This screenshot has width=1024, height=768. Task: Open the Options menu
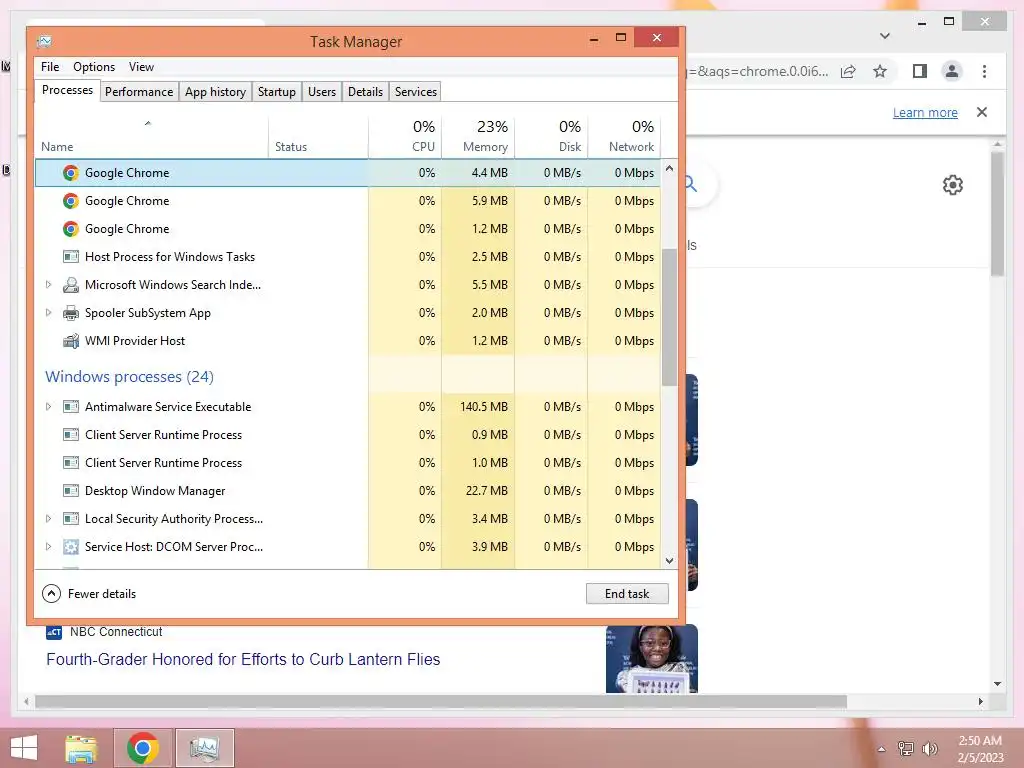tap(93, 67)
